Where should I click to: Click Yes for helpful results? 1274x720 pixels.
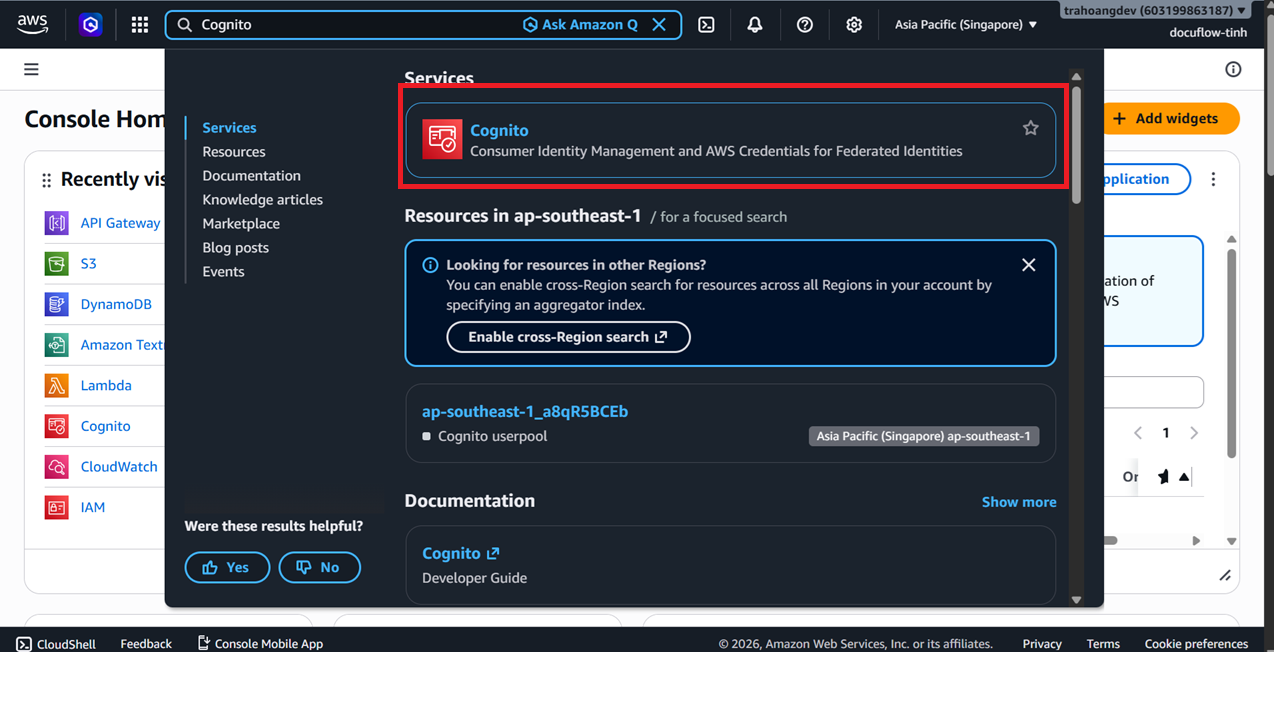(227, 567)
